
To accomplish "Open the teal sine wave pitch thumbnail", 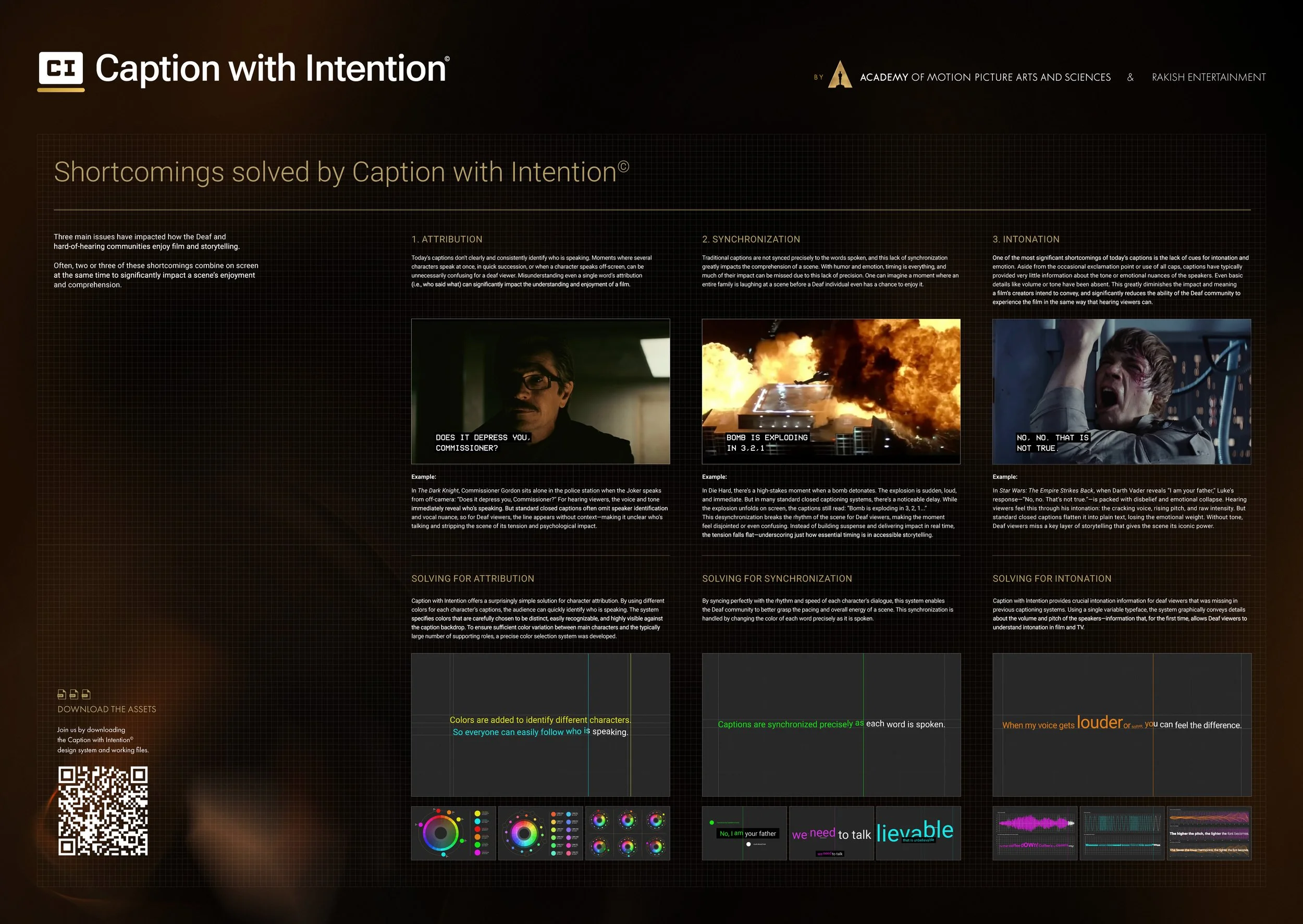I will [x=1122, y=833].
